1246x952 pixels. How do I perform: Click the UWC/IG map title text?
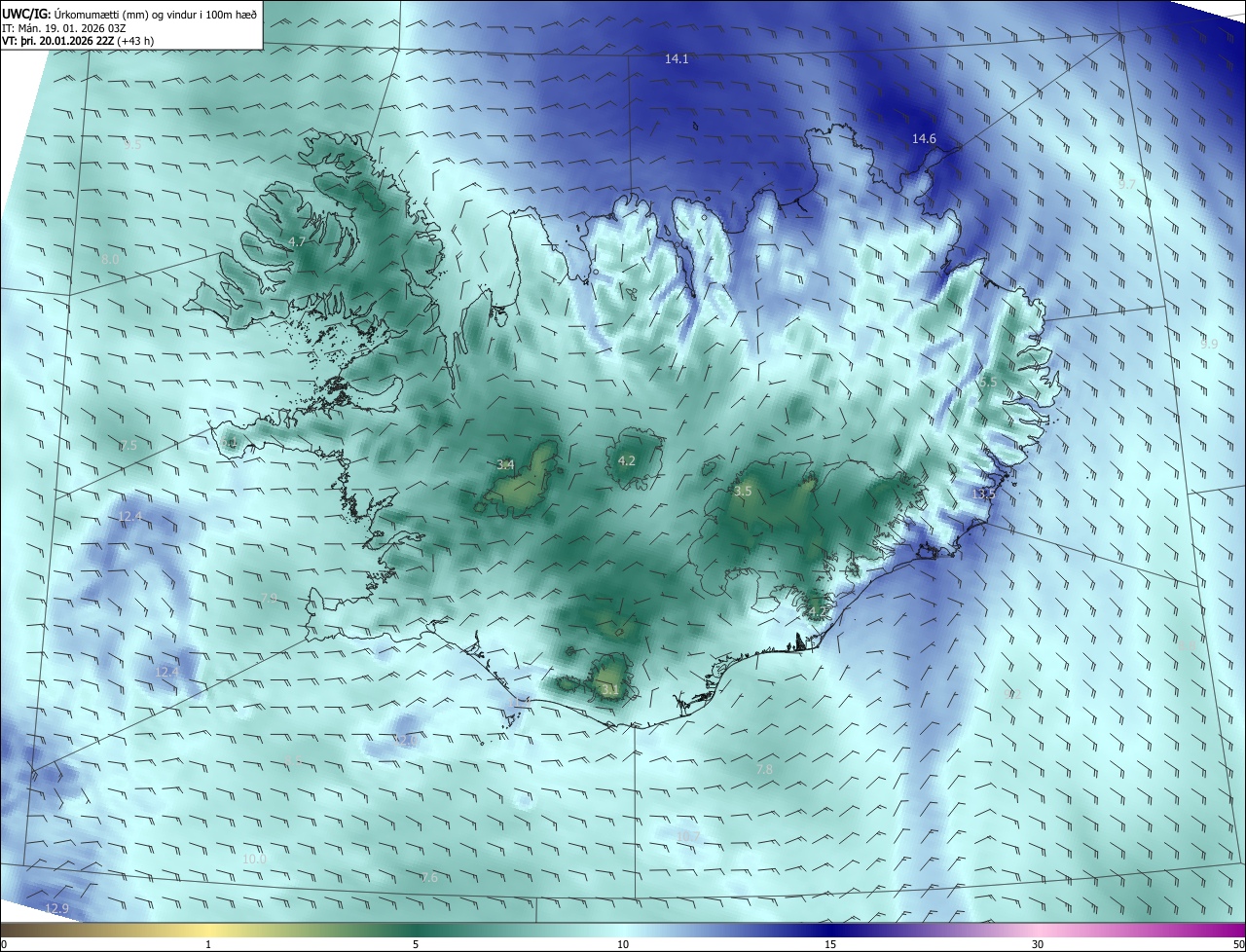point(129,13)
